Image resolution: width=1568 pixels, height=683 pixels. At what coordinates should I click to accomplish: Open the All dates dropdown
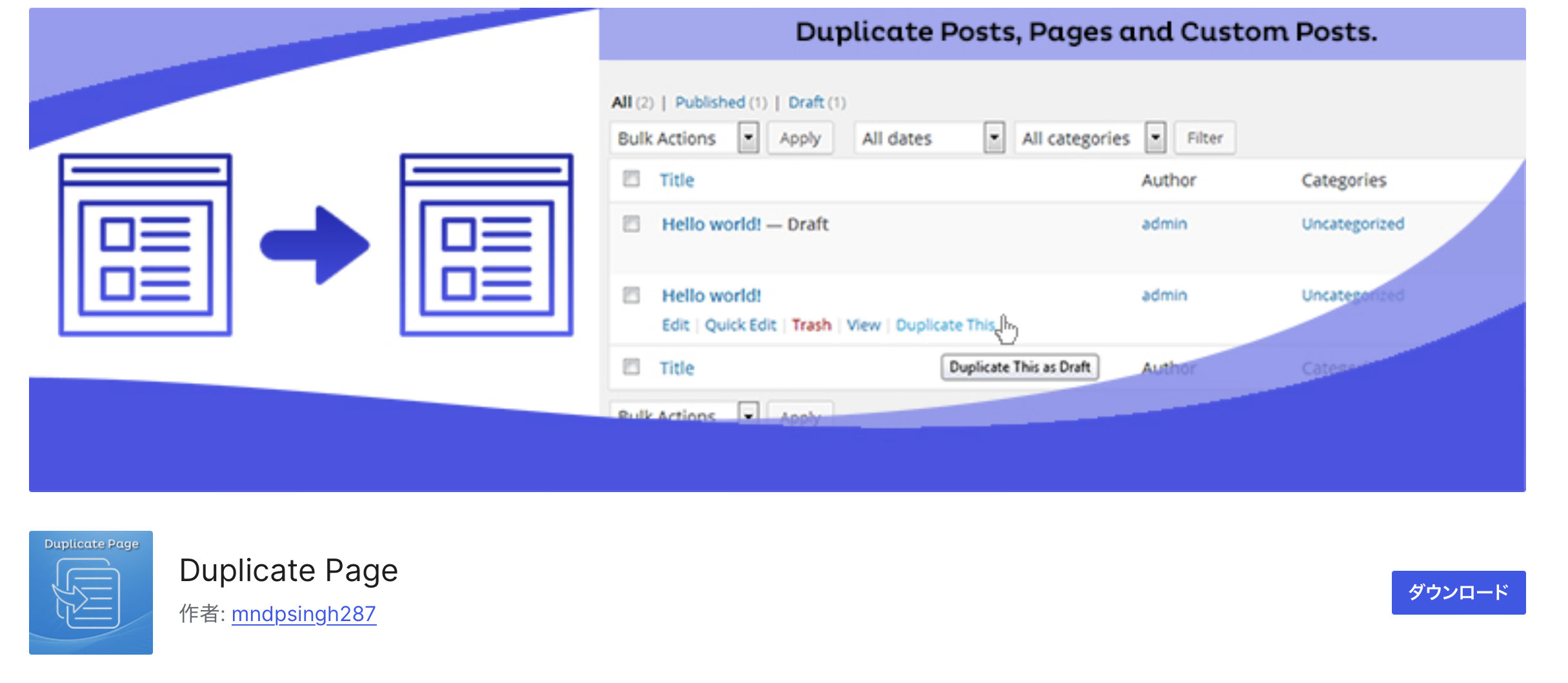pos(930,138)
